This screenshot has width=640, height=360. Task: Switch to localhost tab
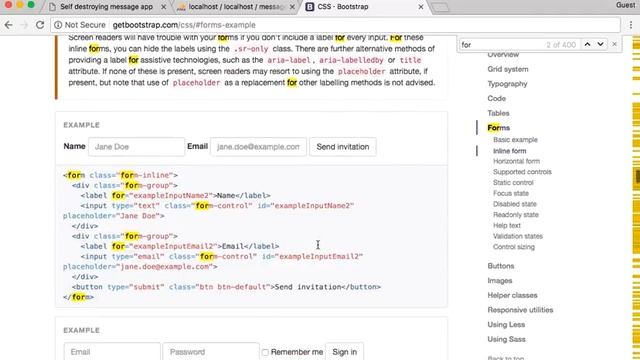coord(236,7)
